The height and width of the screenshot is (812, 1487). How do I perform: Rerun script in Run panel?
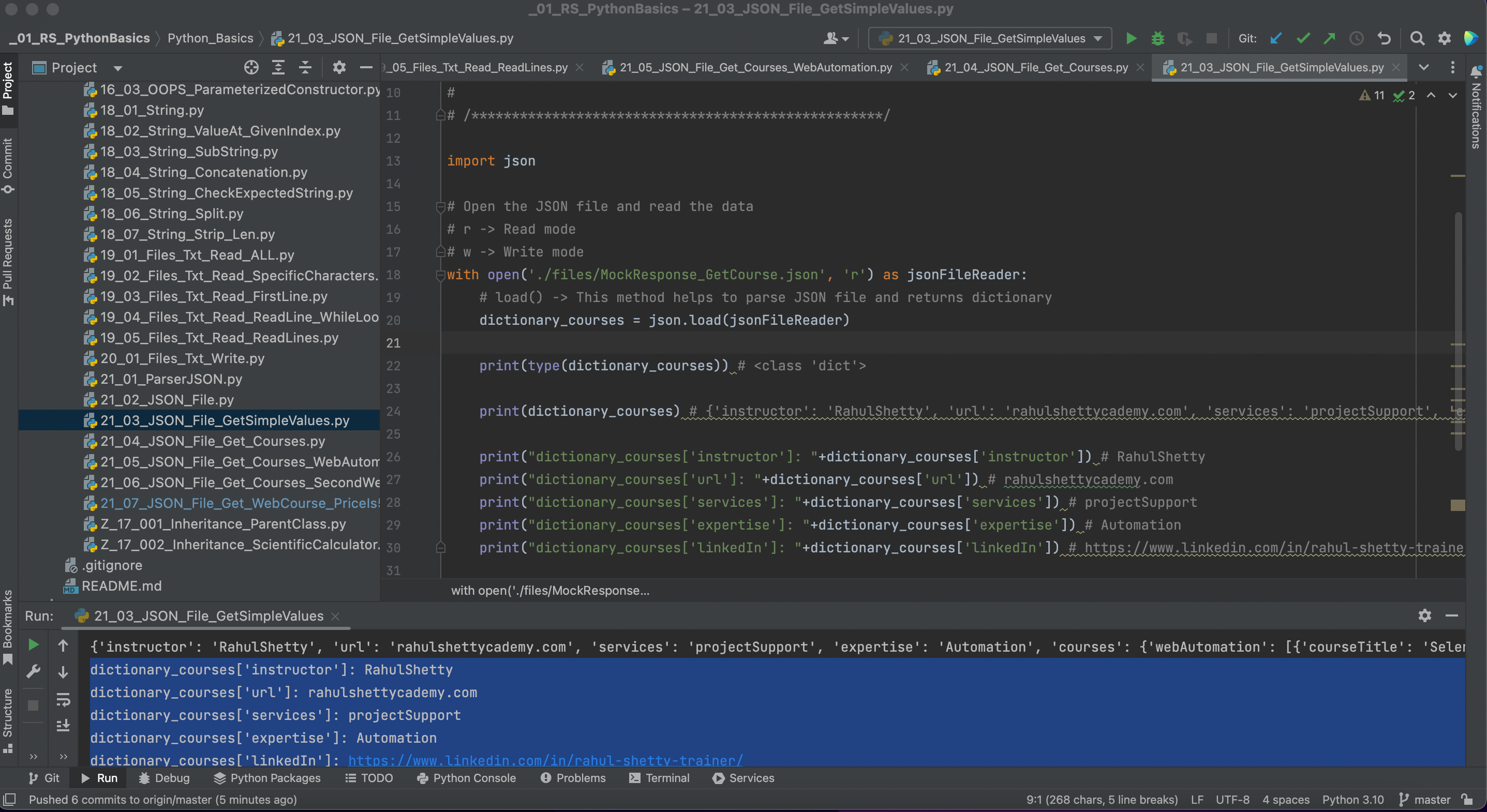[34, 644]
